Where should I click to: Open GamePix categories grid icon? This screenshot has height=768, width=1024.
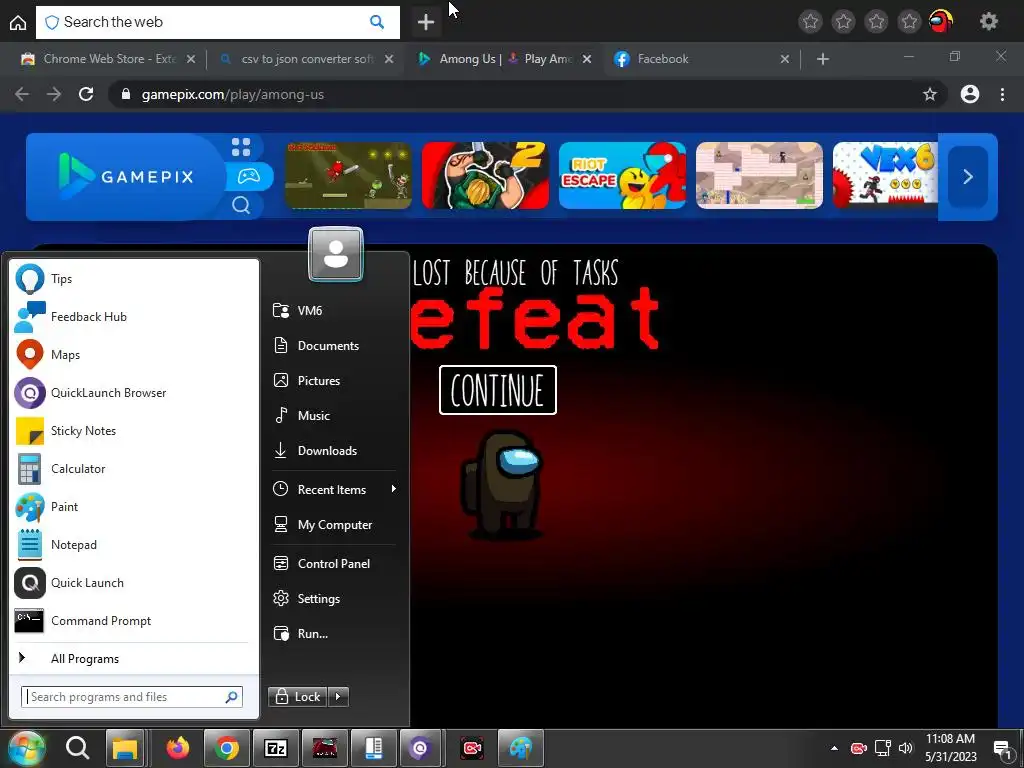241,148
